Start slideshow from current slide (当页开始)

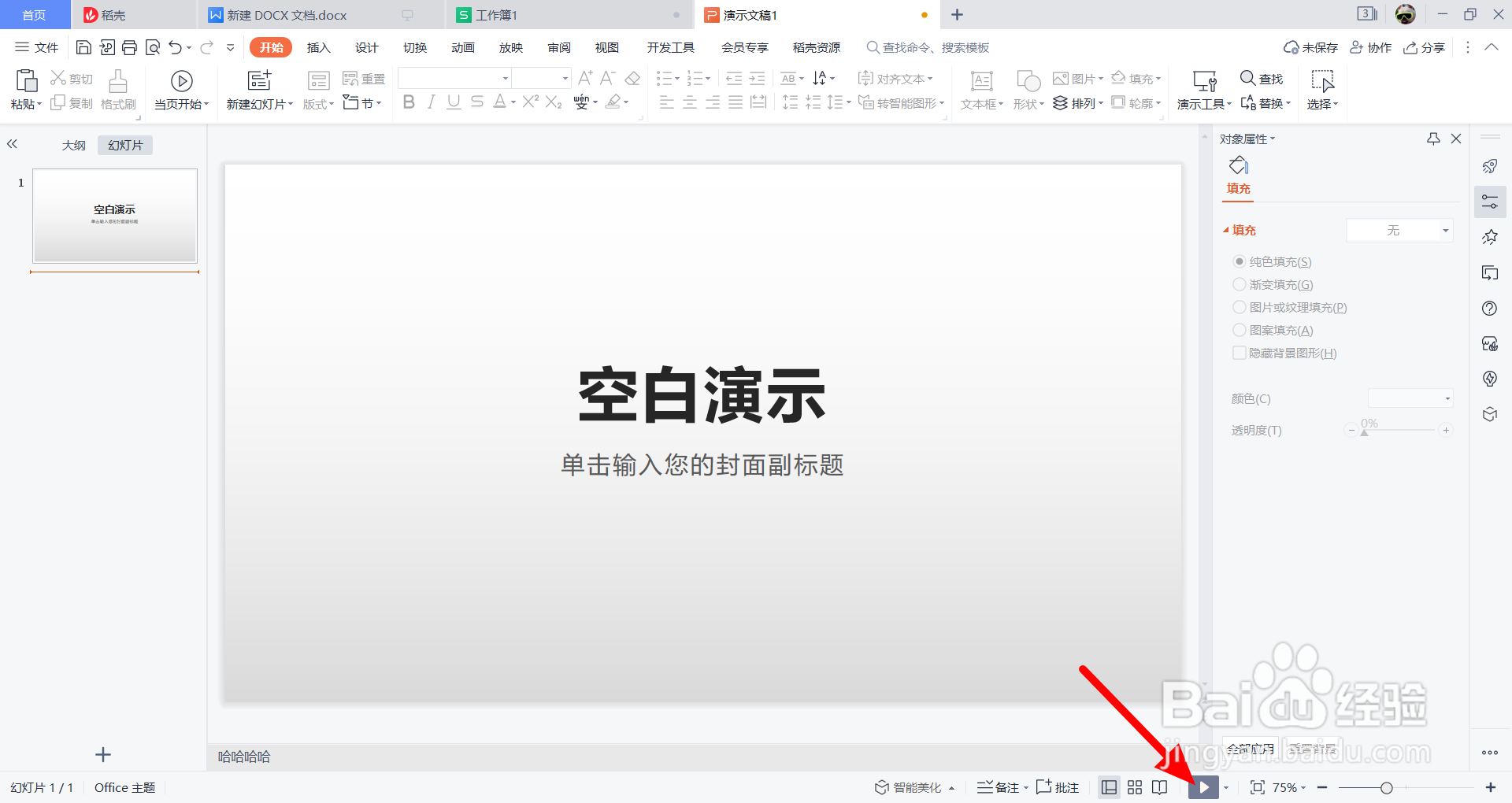tap(182, 90)
